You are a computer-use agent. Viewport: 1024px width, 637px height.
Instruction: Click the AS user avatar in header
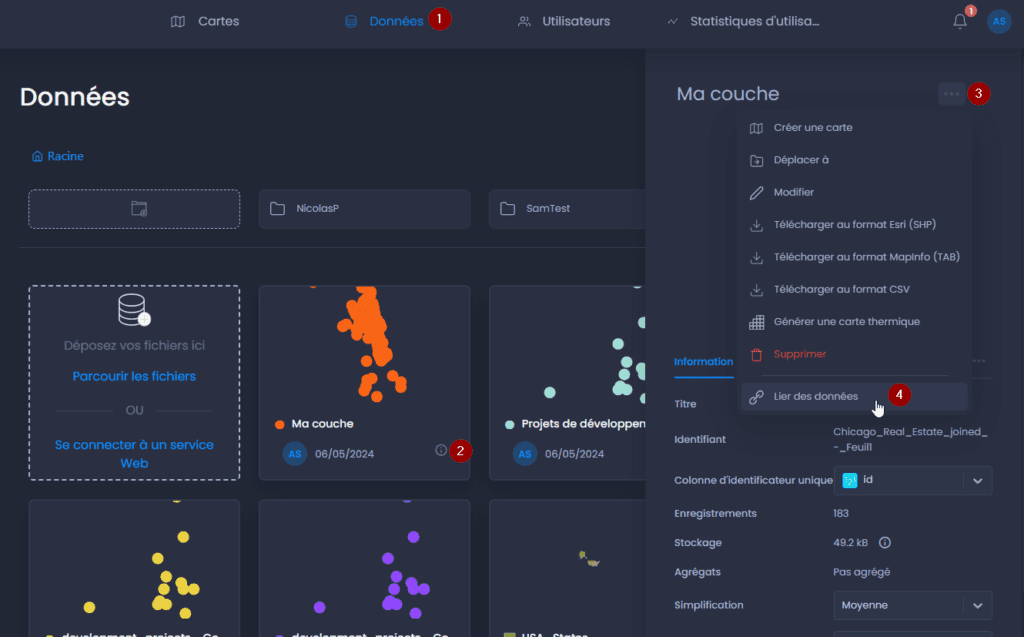click(x=999, y=22)
